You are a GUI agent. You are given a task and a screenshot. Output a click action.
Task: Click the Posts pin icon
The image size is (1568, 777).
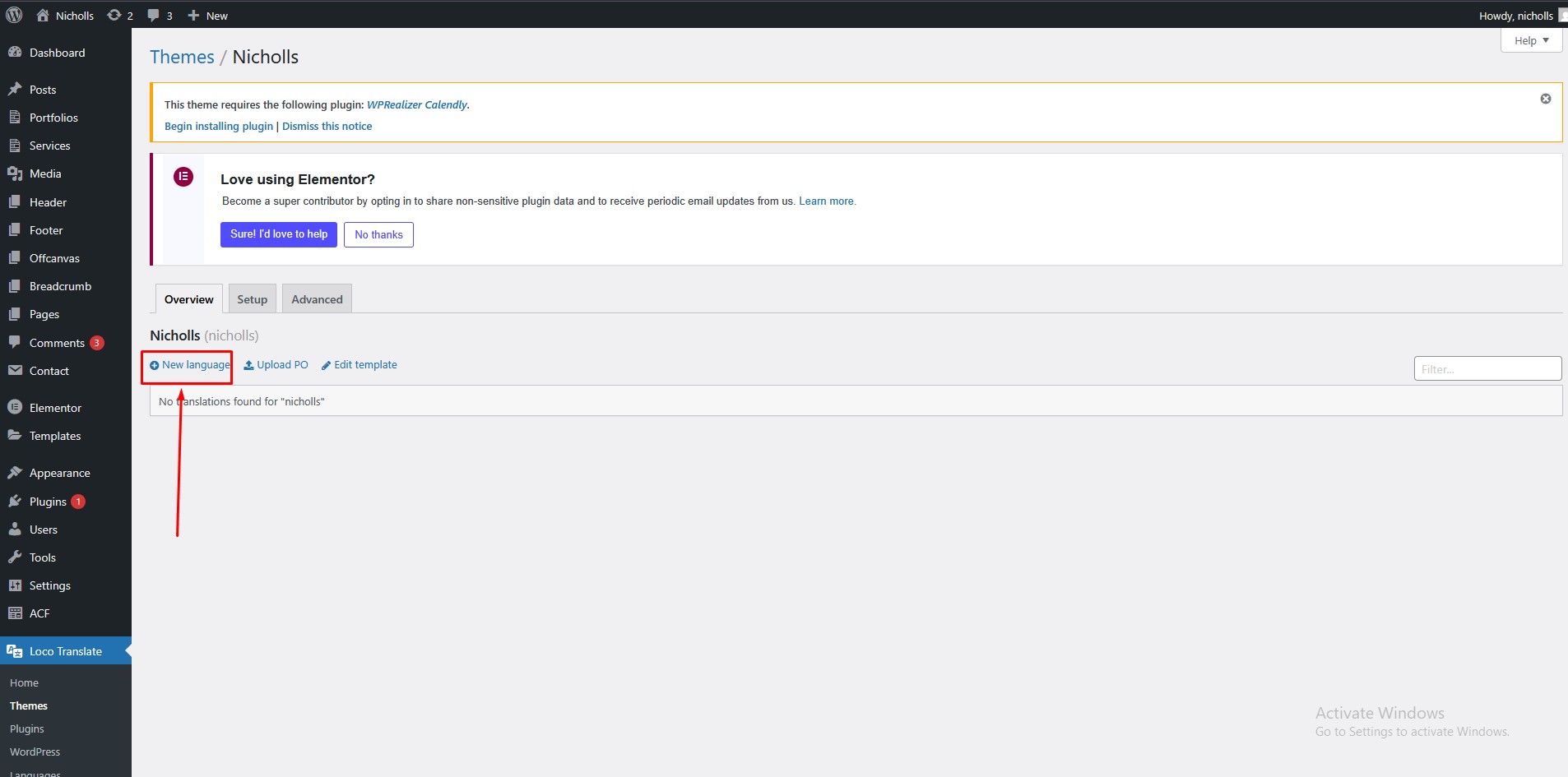pyautogui.click(x=15, y=89)
